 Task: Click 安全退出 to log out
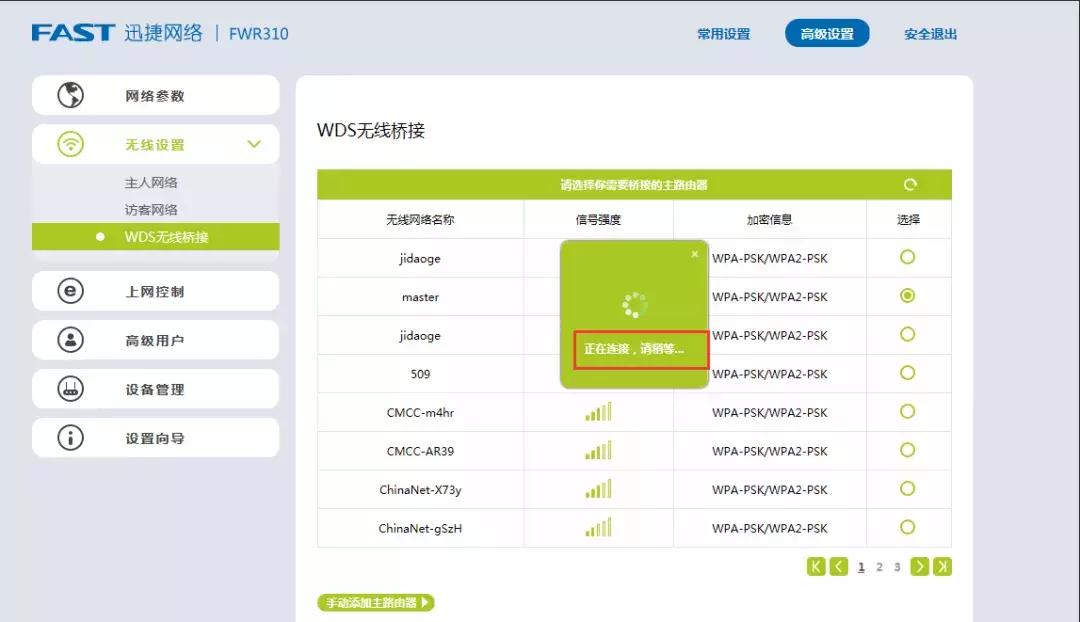(930, 33)
